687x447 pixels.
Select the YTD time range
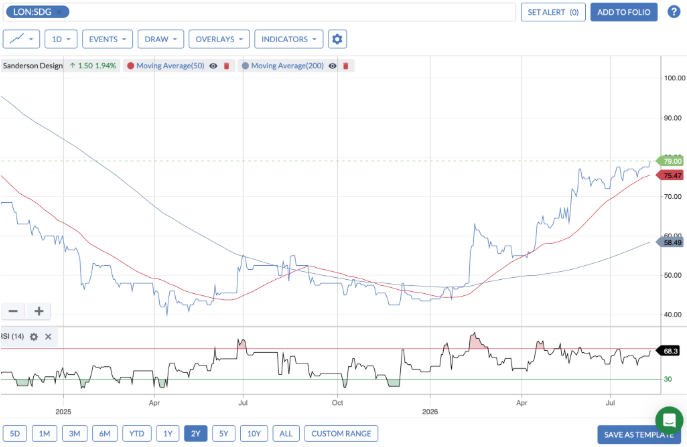tap(137, 433)
